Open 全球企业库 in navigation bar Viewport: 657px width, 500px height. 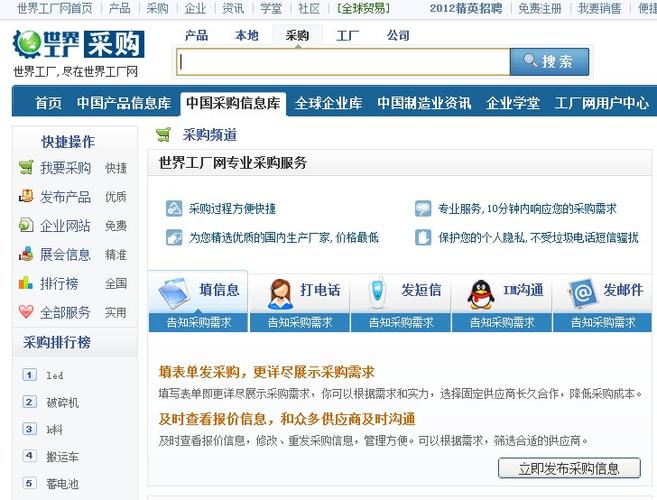pyautogui.click(x=328, y=103)
